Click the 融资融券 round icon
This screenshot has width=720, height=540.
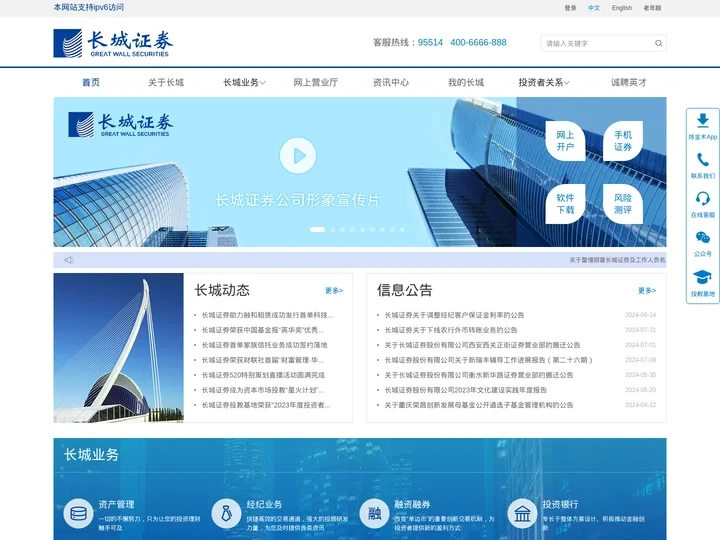click(x=374, y=513)
